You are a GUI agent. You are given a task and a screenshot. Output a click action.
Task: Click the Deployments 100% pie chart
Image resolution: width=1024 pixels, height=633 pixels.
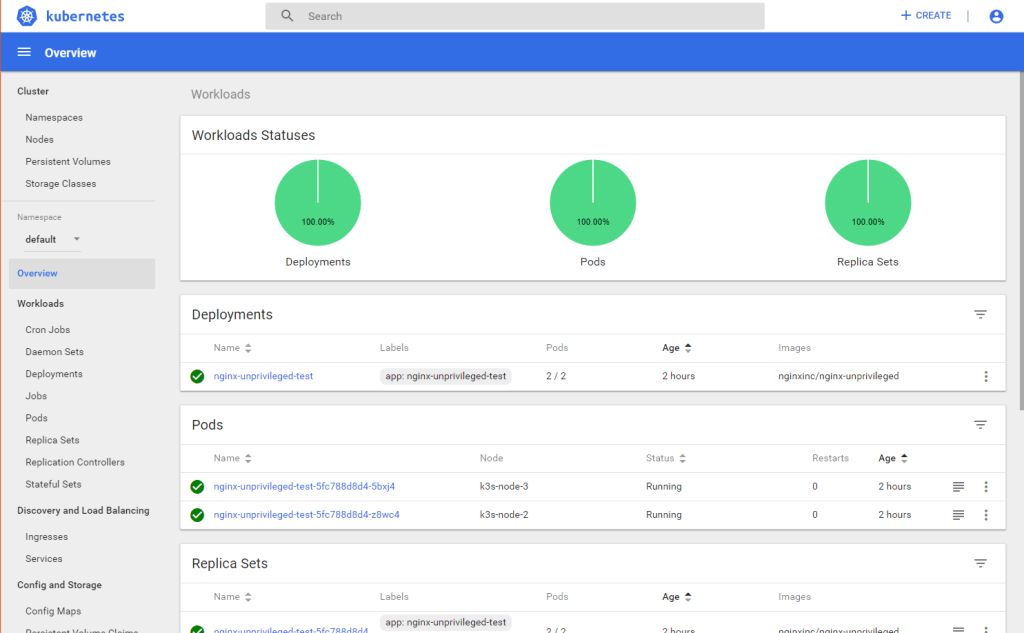tap(318, 203)
